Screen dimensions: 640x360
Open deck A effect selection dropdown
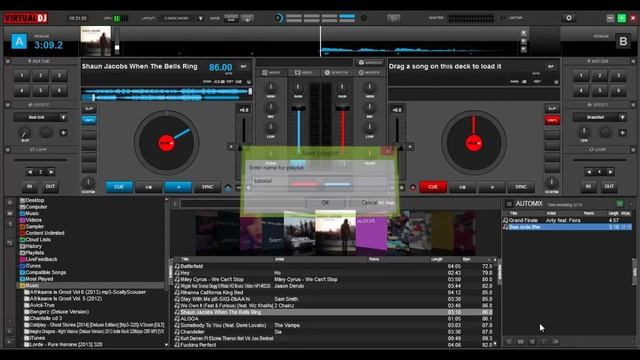pyautogui.click(x=40, y=118)
